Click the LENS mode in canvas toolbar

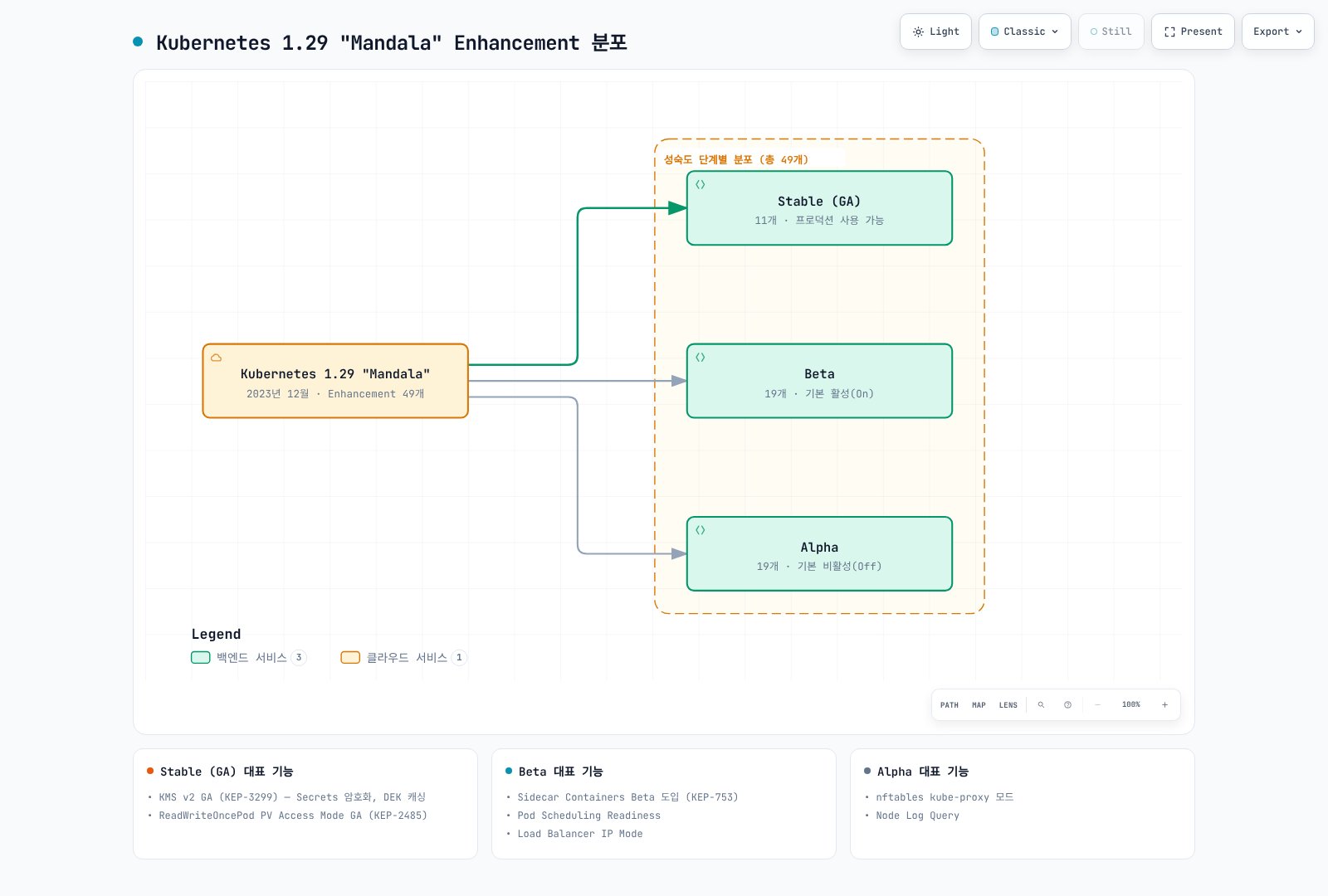pyautogui.click(x=1008, y=705)
